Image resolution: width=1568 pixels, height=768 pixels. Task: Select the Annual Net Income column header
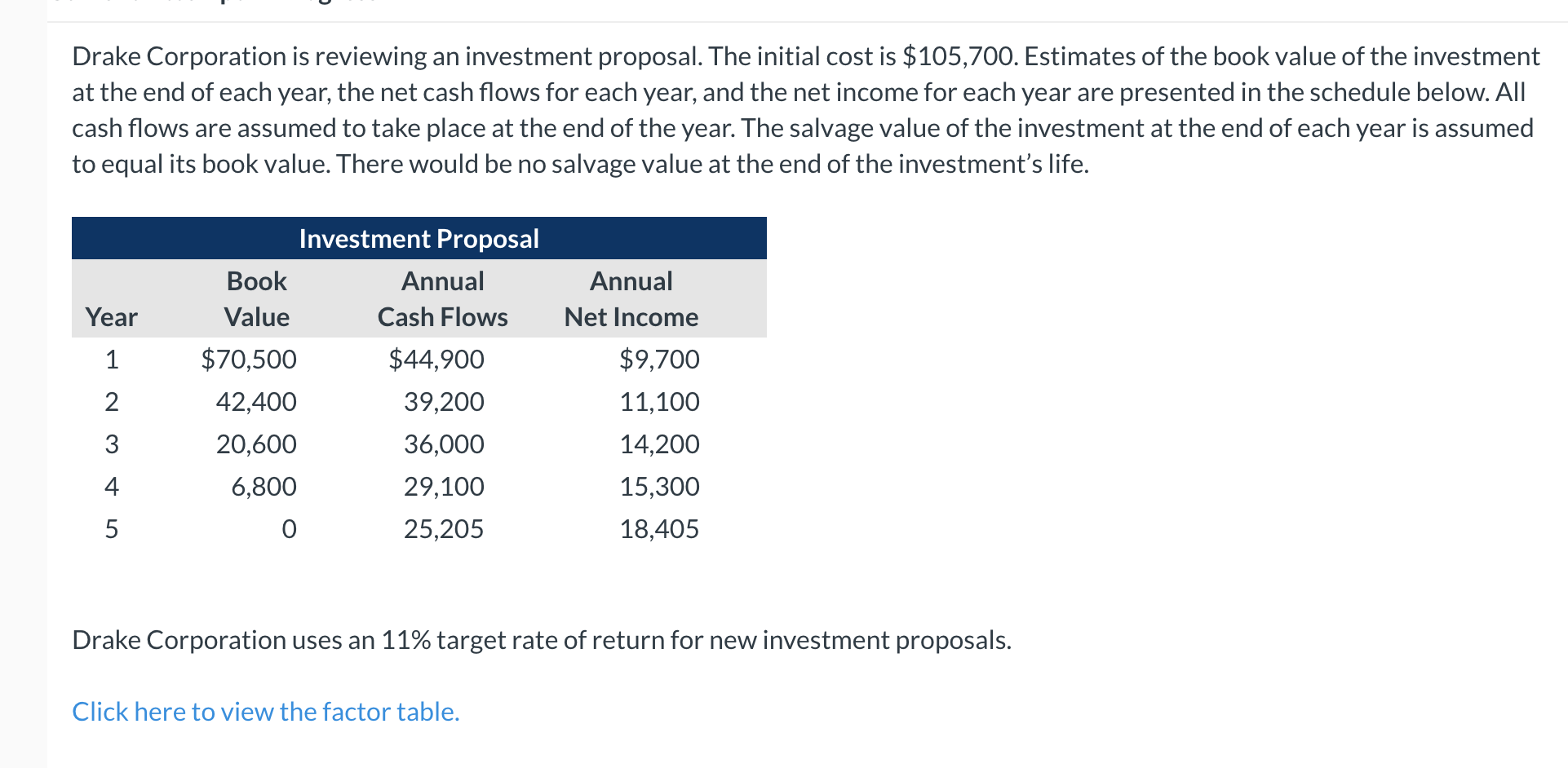tap(631, 298)
